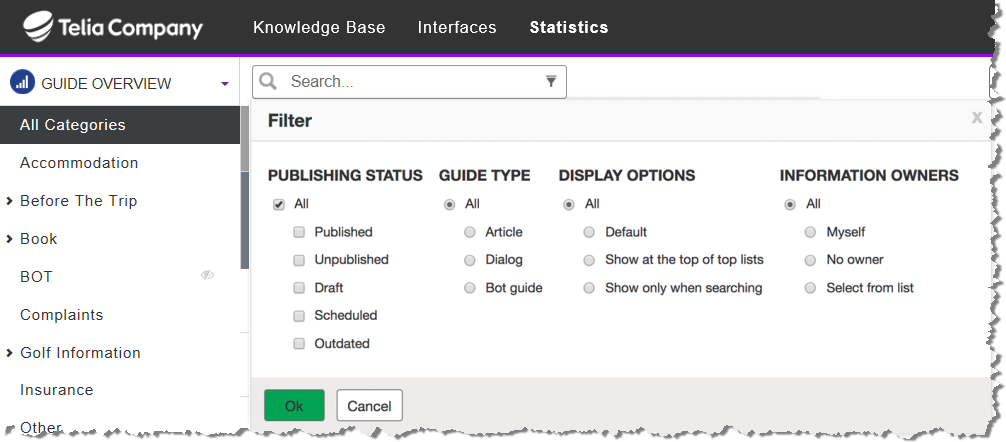Select the Myself owner radio button
The height and width of the screenshot is (442, 1006).
point(810,232)
